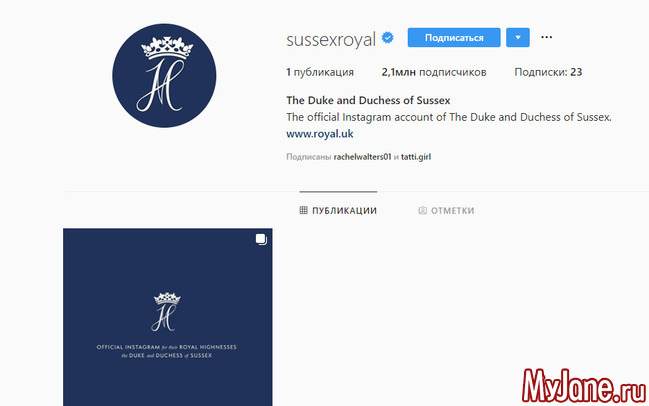
Task: Click the tagged-photo icon beside ОТМЕТКИ
Action: pos(422,210)
